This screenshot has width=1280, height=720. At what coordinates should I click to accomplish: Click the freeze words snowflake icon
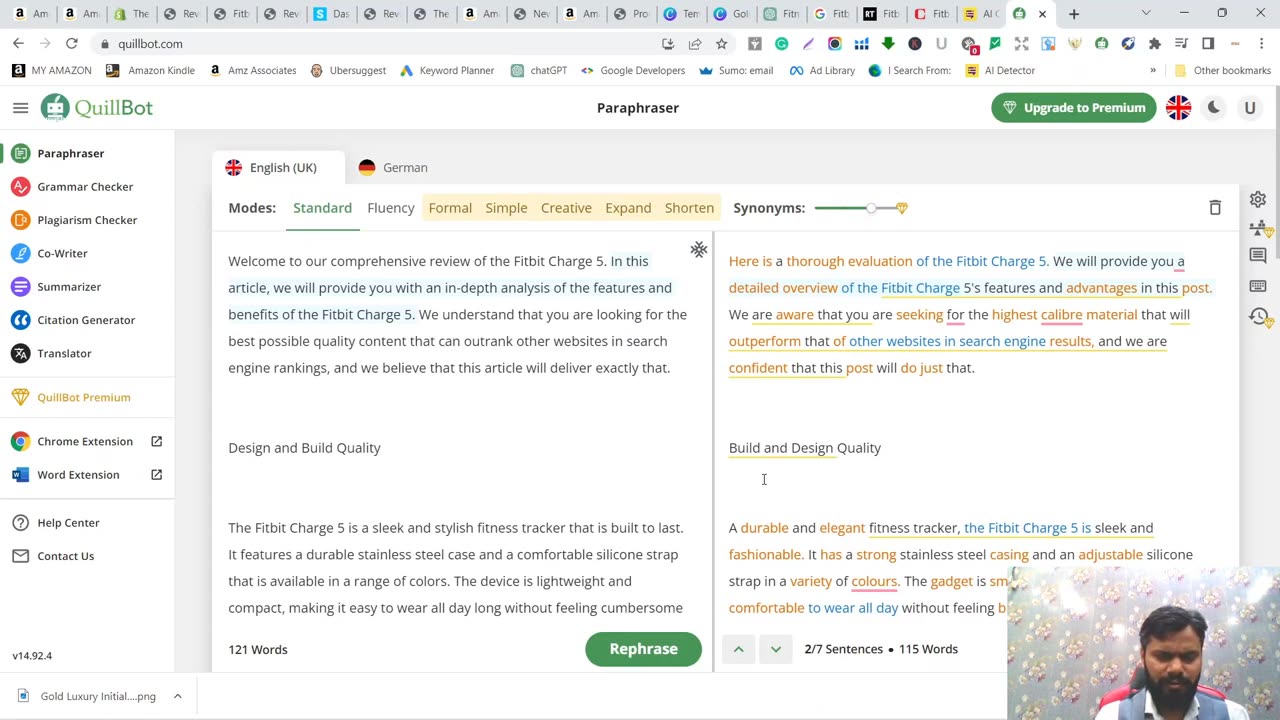(x=699, y=249)
